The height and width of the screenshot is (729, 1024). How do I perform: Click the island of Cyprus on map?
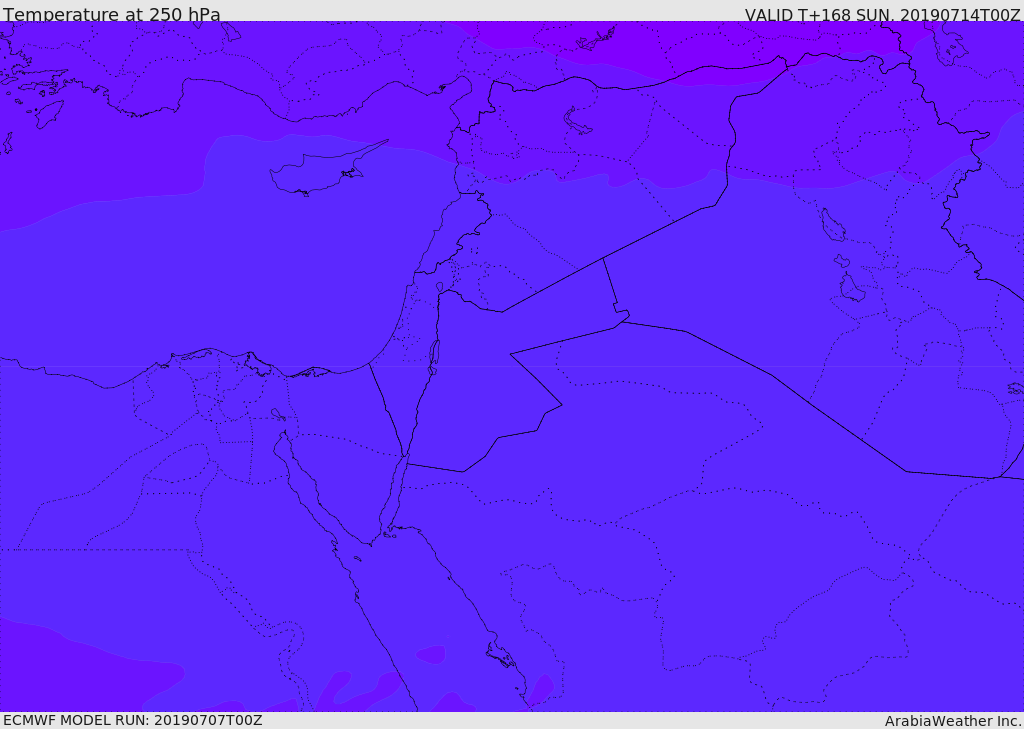pos(323,171)
